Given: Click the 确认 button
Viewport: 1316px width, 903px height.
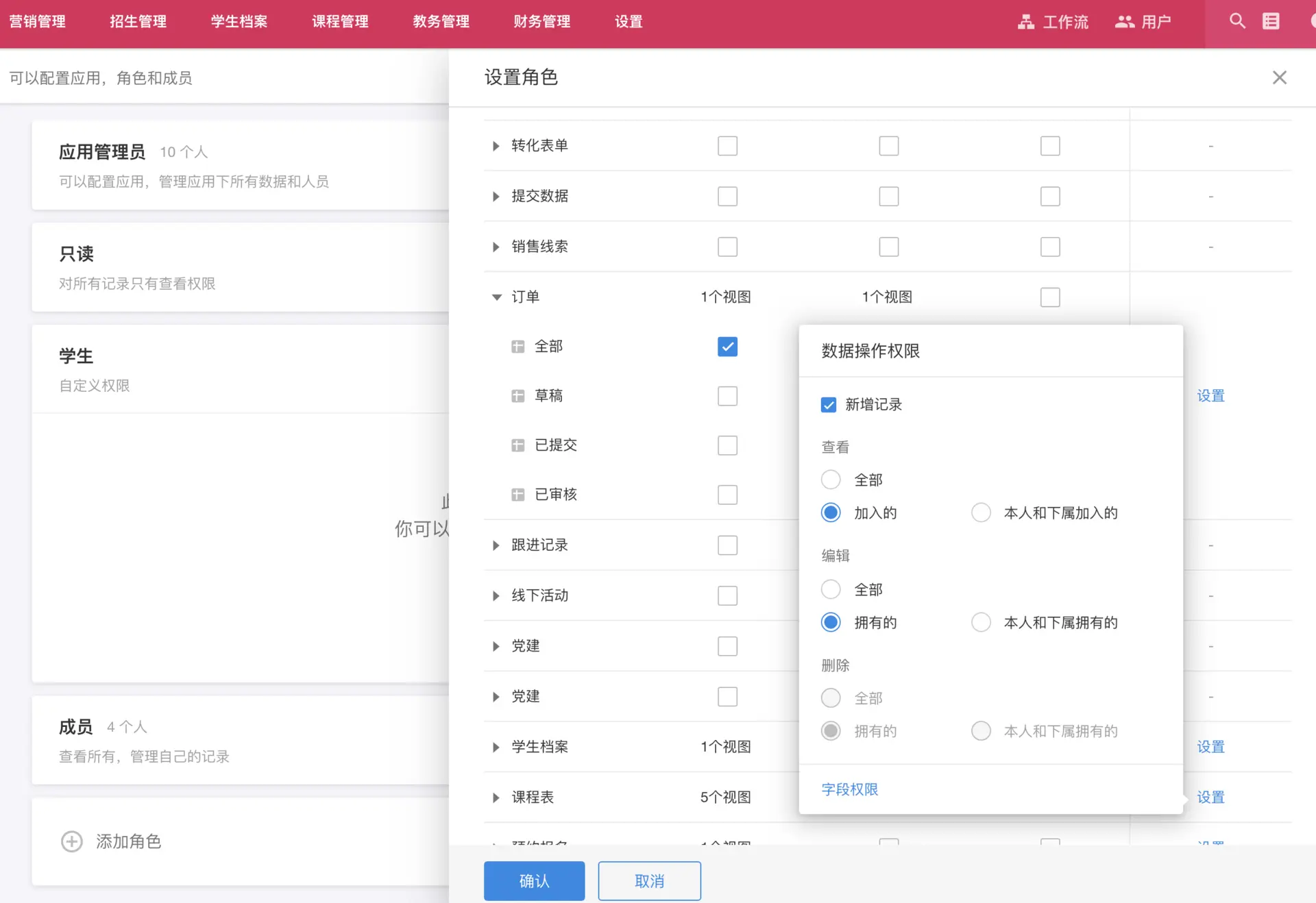Looking at the screenshot, I should [534, 881].
